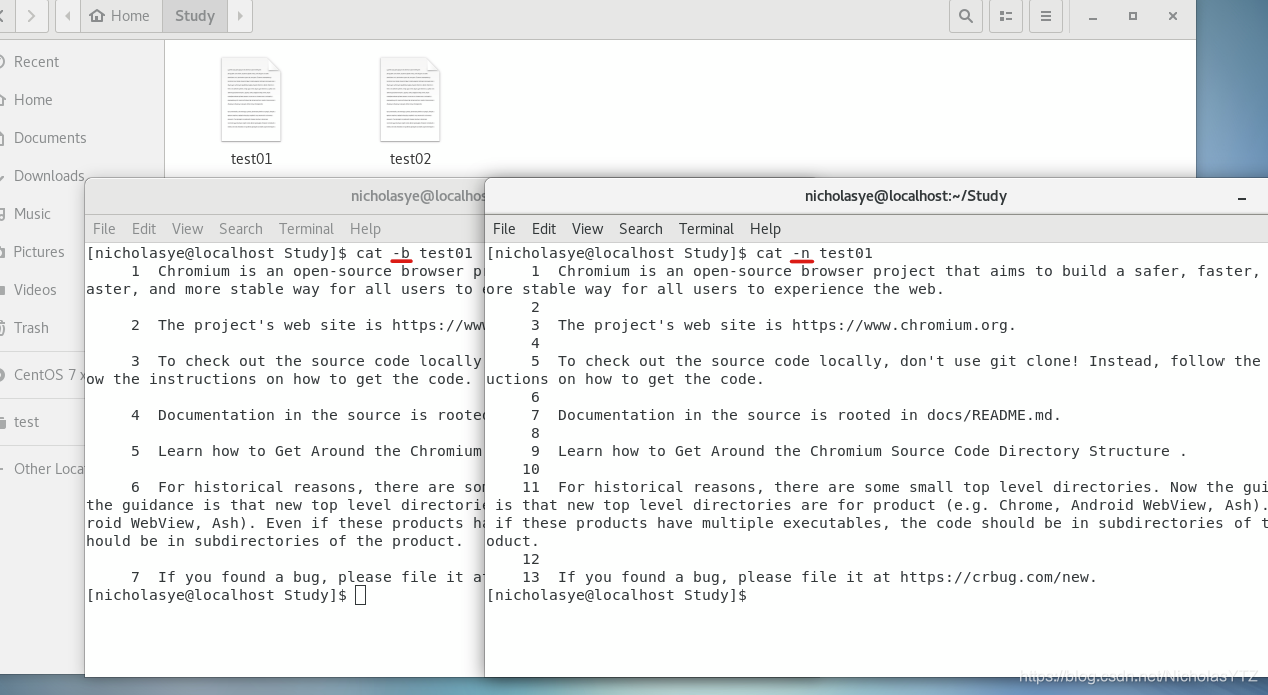Screen dimensions: 1268x695
Task: Click the 'cat -n test01' command line
Action: (x=680, y=253)
